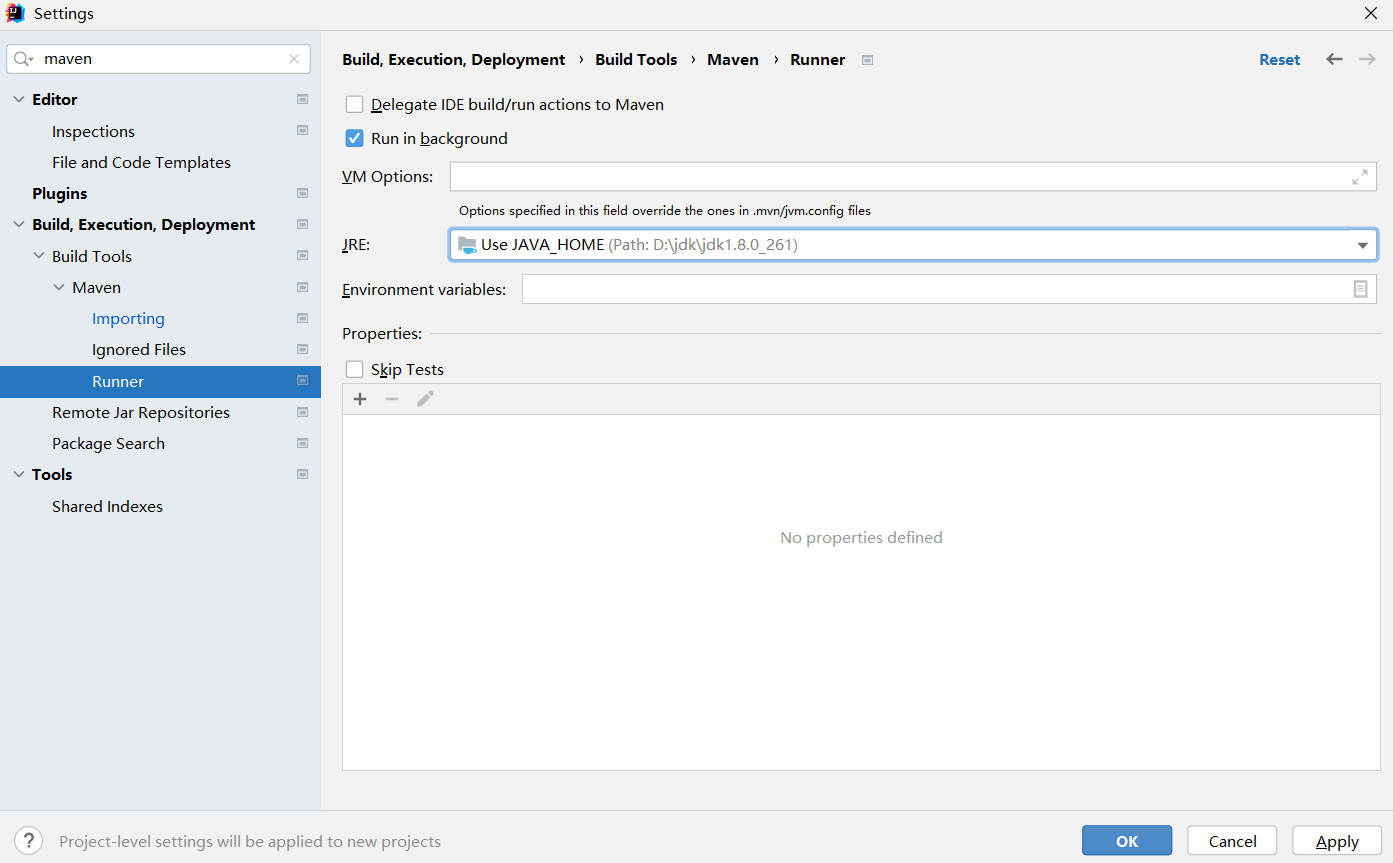Image resolution: width=1393 pixels, height=863 pixels.
Task: Confirm settings with OK button
Action: pos(1127,841)
